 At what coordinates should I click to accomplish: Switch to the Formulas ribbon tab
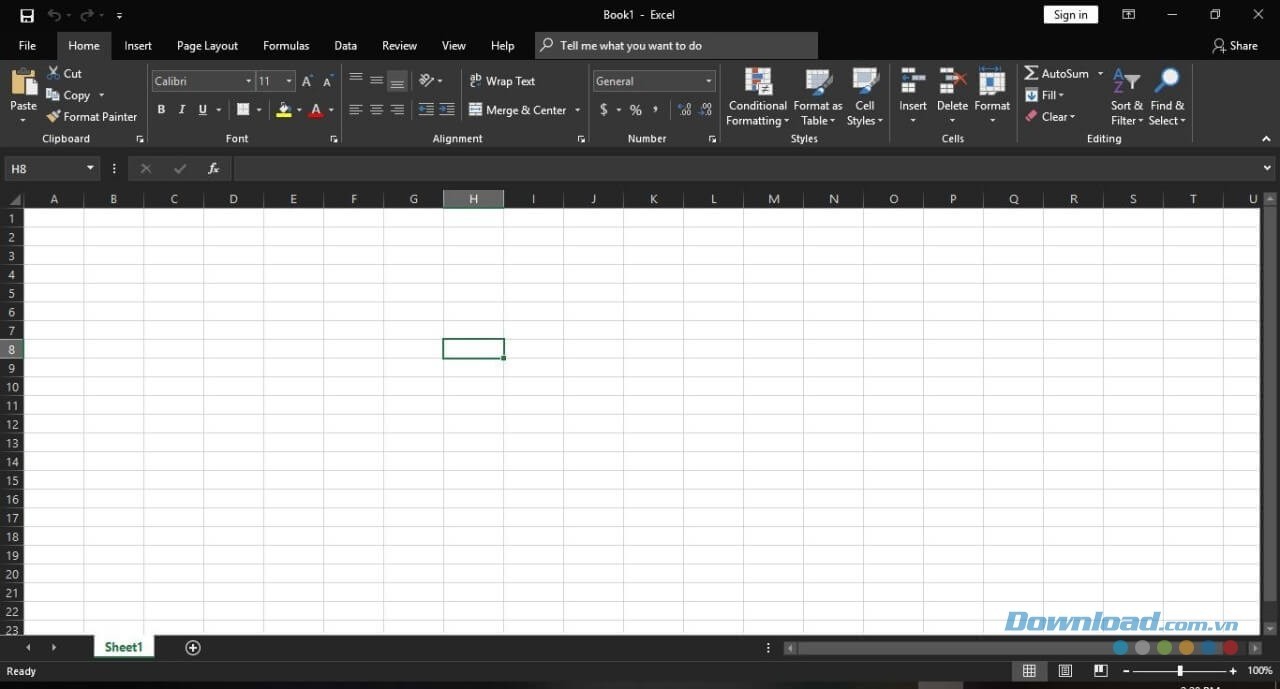coord(286,45)
